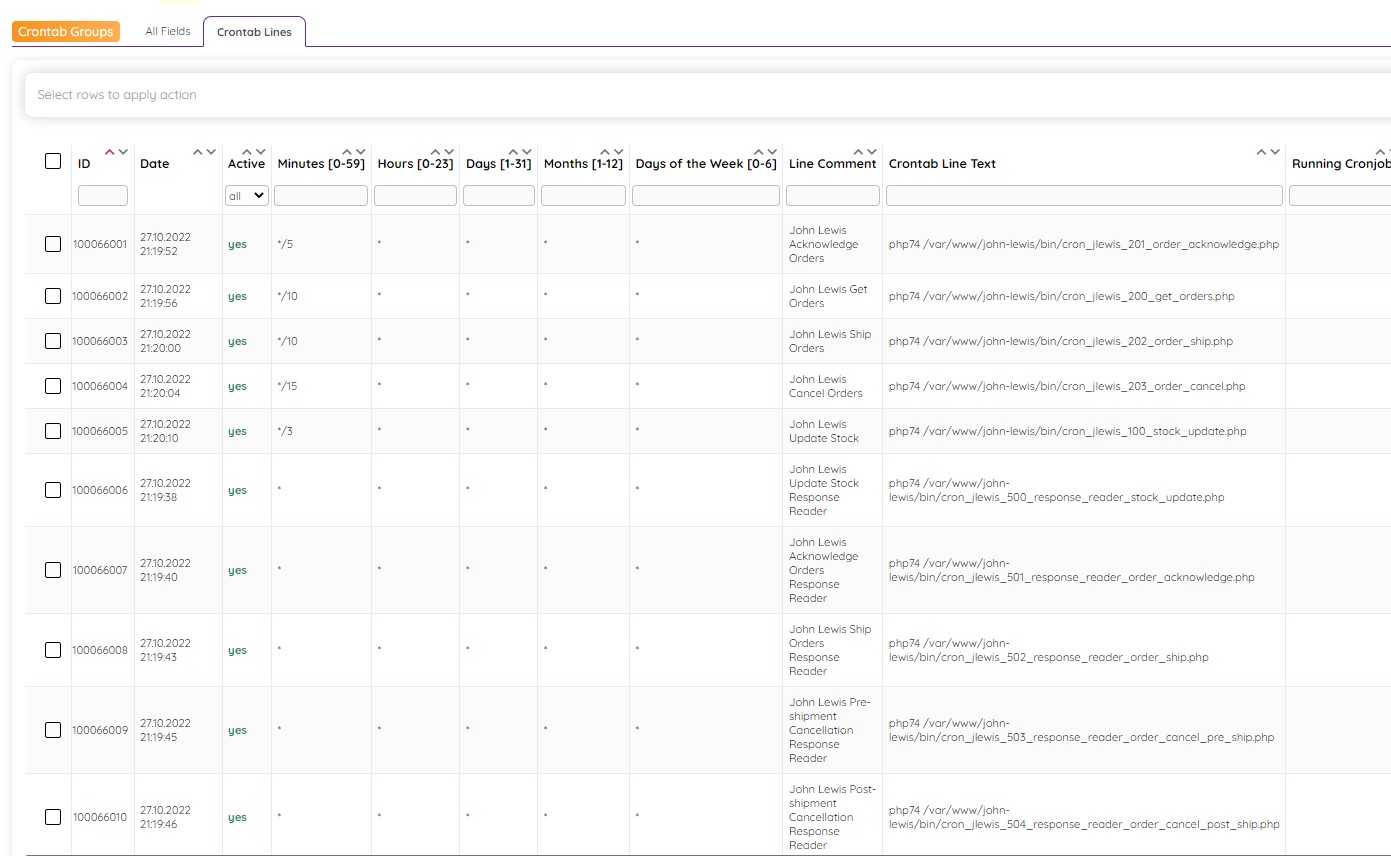Click cron_jlewis_201_order_acknowledge.php line text

[x=1084, y=244]
